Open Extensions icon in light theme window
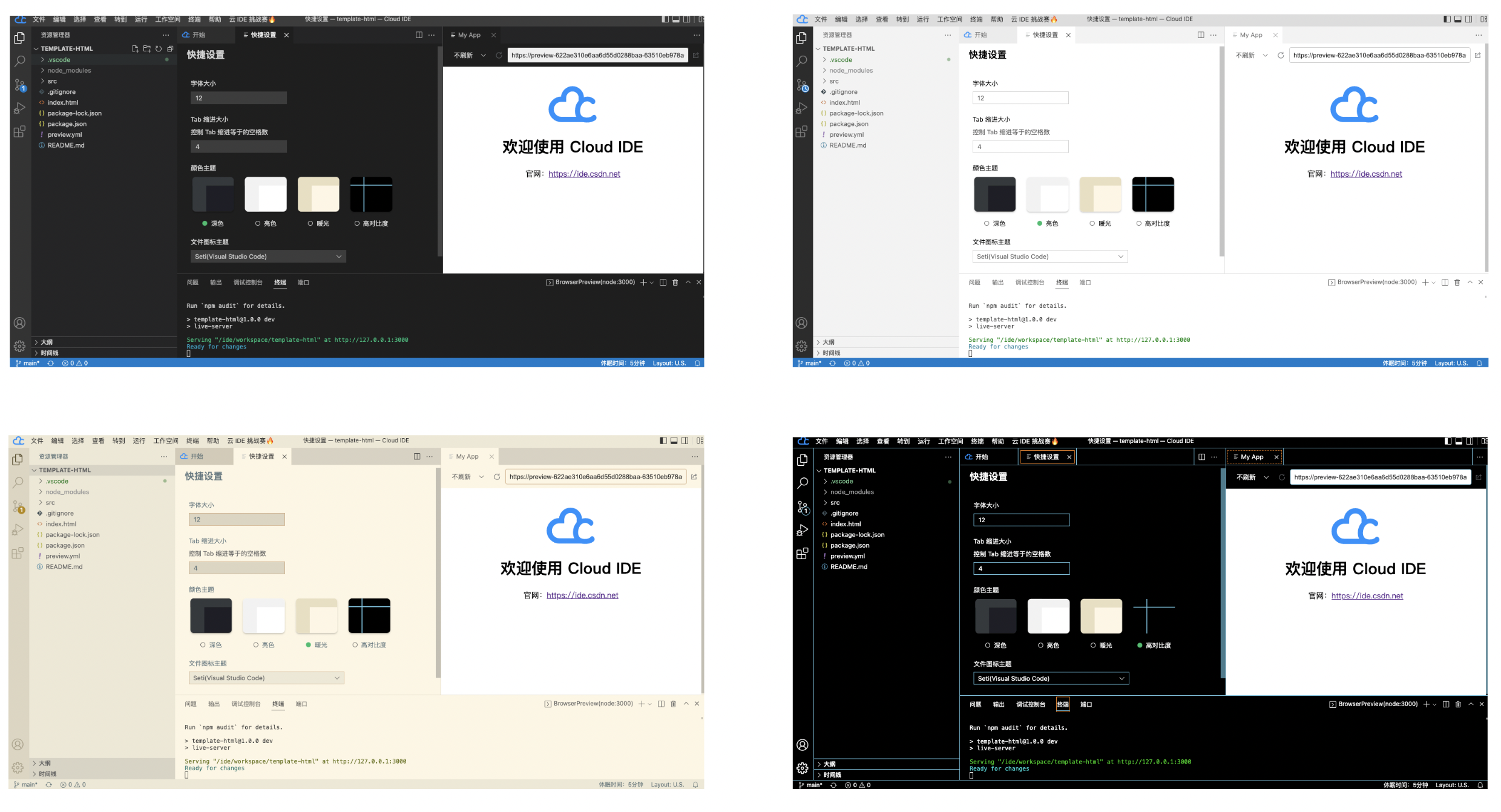 pyautogui.click(x=801, y=131)
